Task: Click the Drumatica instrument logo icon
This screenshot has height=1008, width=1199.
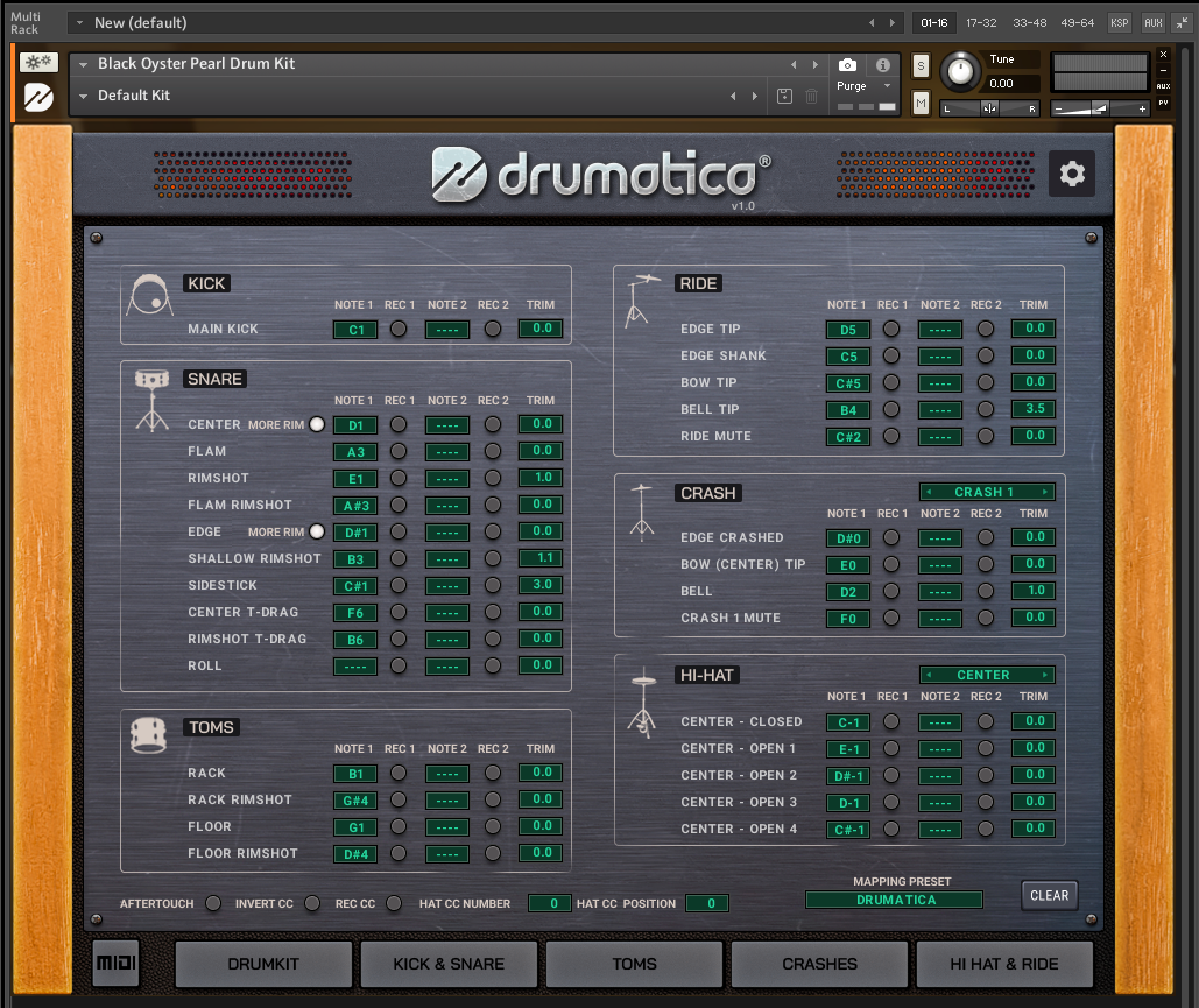Action: [39, 97]
